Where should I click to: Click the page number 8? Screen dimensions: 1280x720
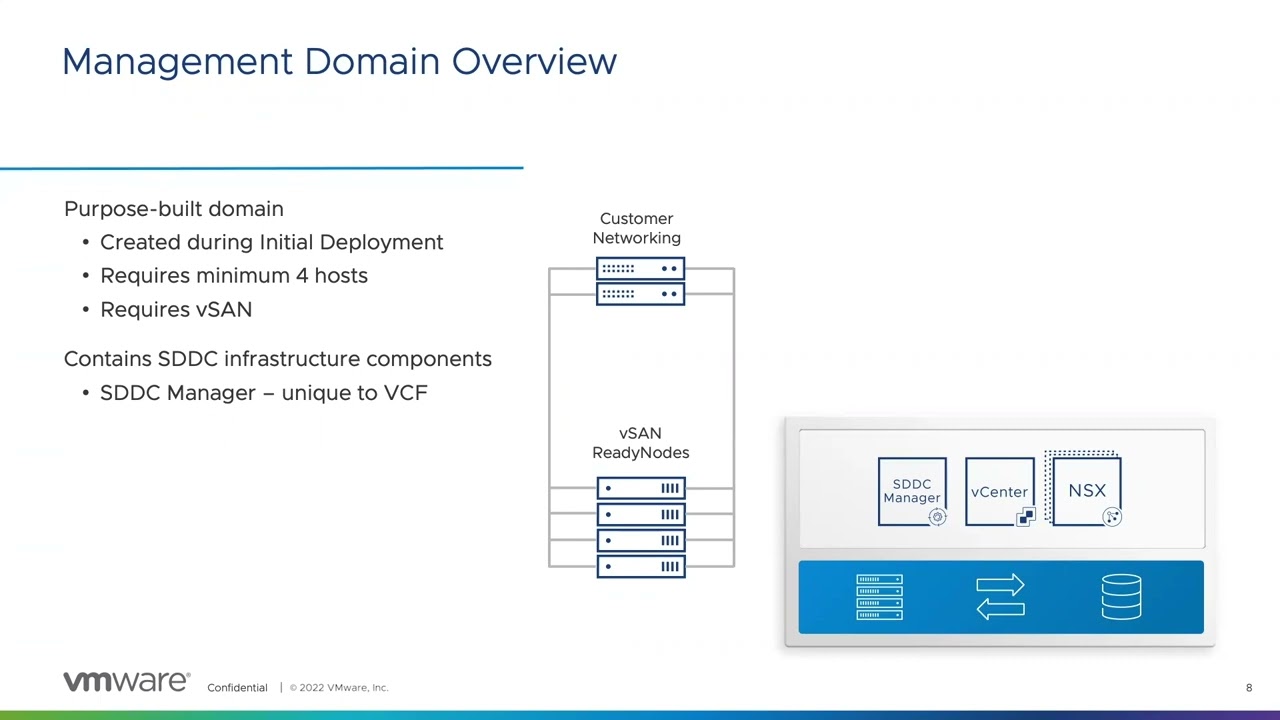(1249, 687)
